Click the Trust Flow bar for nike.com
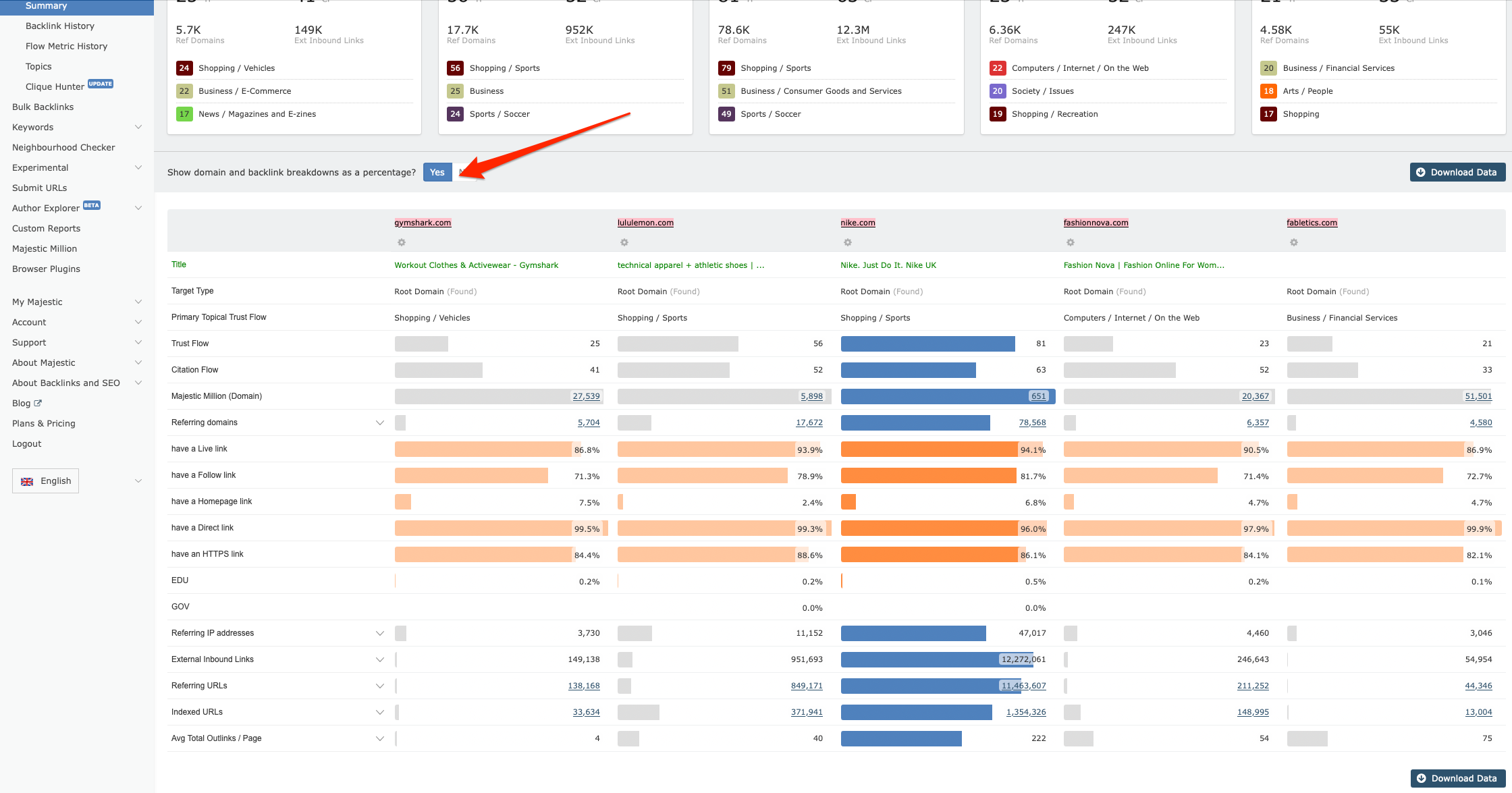 [x=929, y=343]
